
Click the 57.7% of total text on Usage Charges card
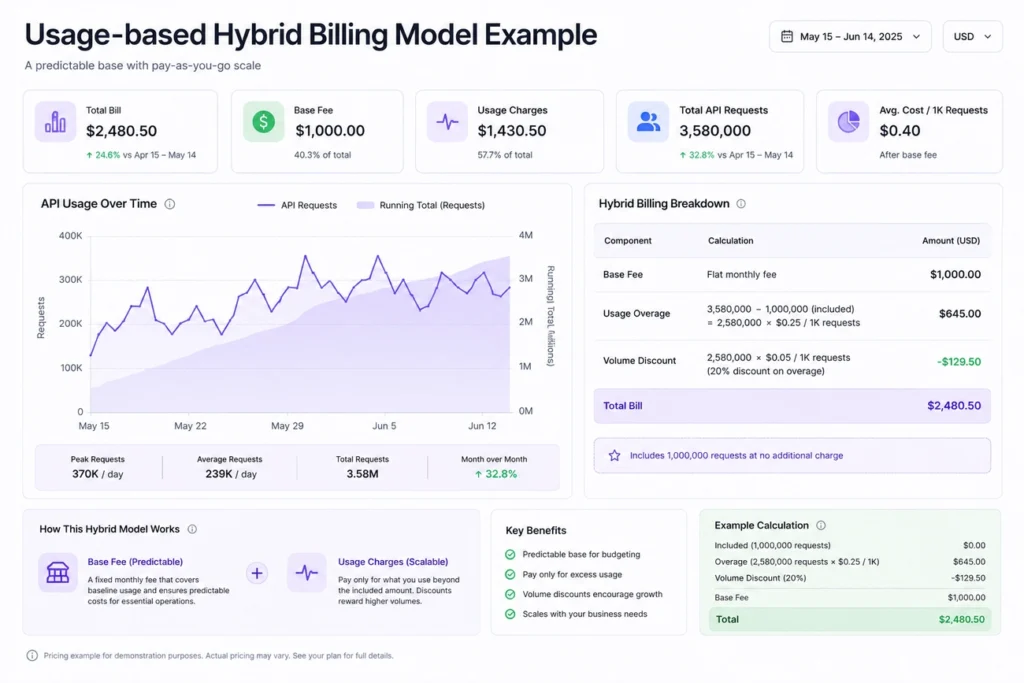click(x=505, y=155)
